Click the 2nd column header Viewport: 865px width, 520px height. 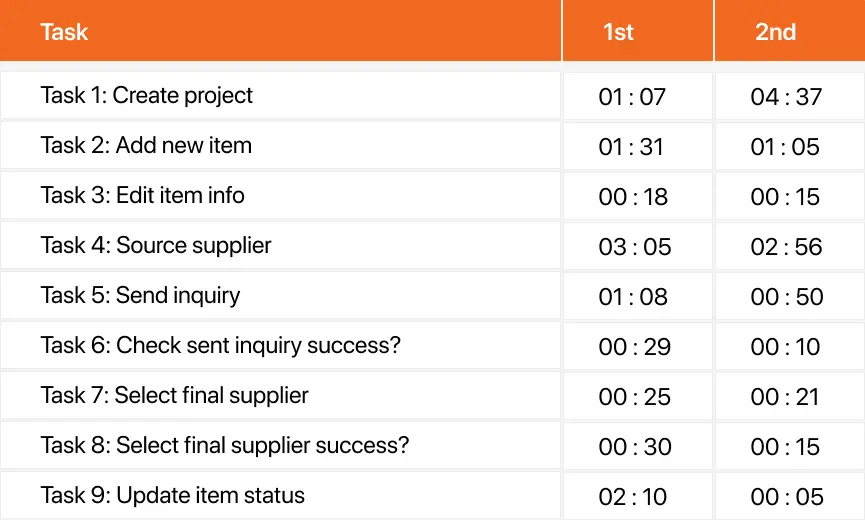[790, 30]
